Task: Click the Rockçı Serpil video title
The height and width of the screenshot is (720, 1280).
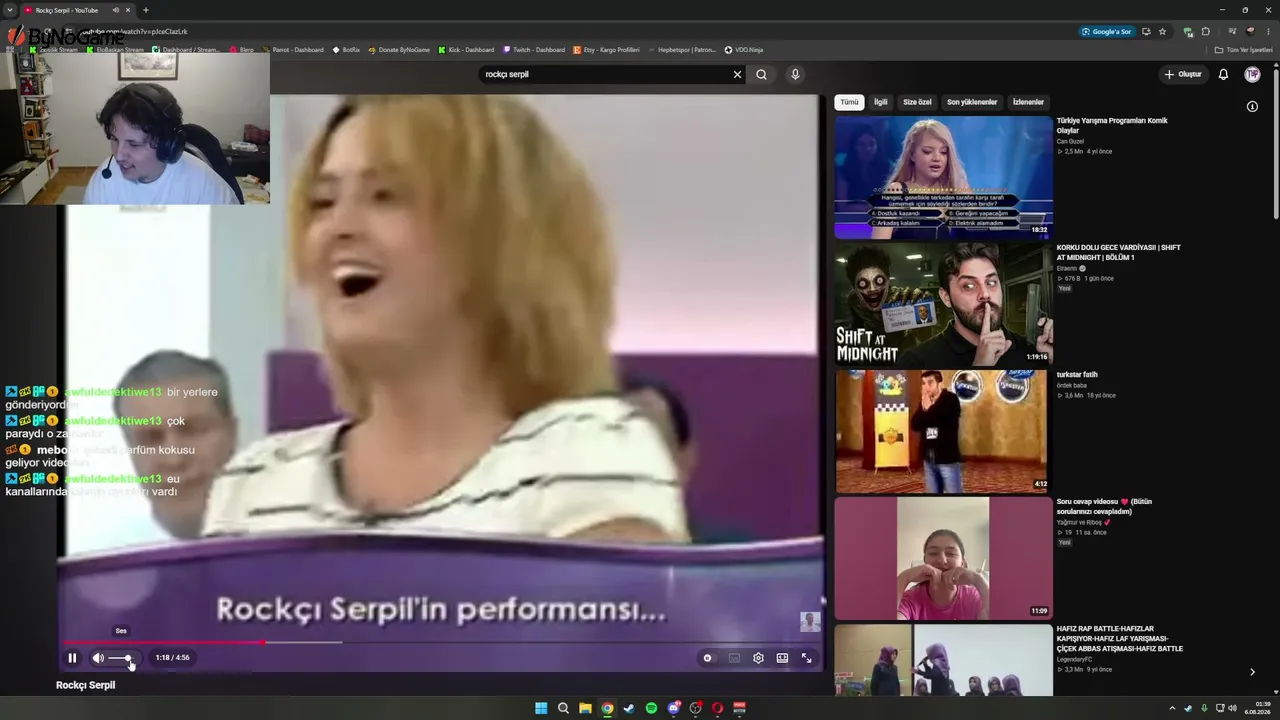Action: coord(86,685)
